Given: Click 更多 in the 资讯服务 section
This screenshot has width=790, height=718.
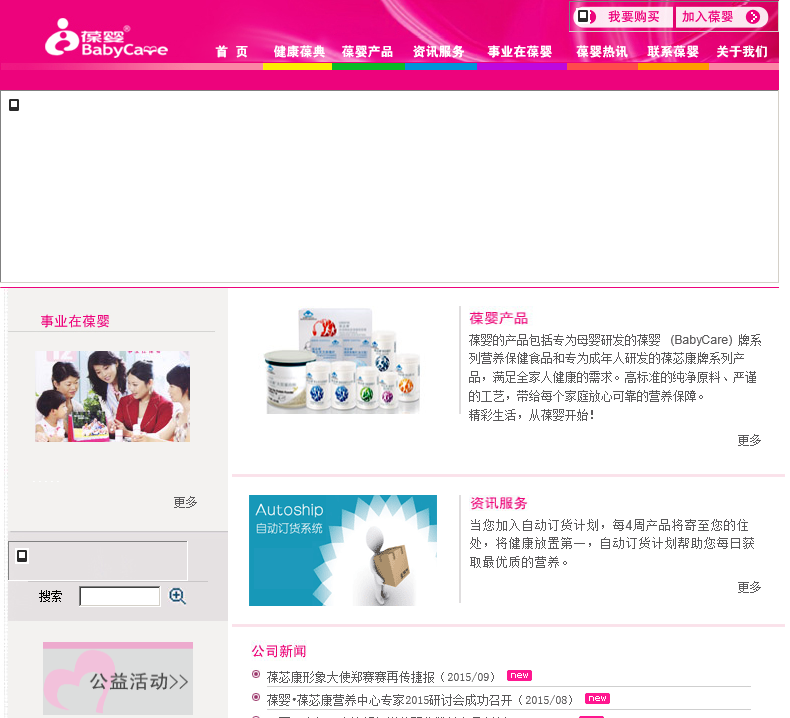Looking at the screenshot, I should tap(749, 587).
